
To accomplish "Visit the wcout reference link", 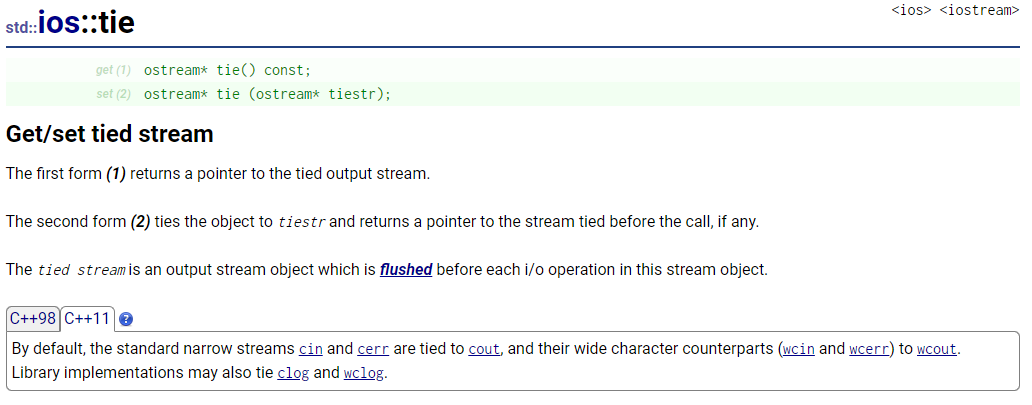I will (x=939, y=350).
